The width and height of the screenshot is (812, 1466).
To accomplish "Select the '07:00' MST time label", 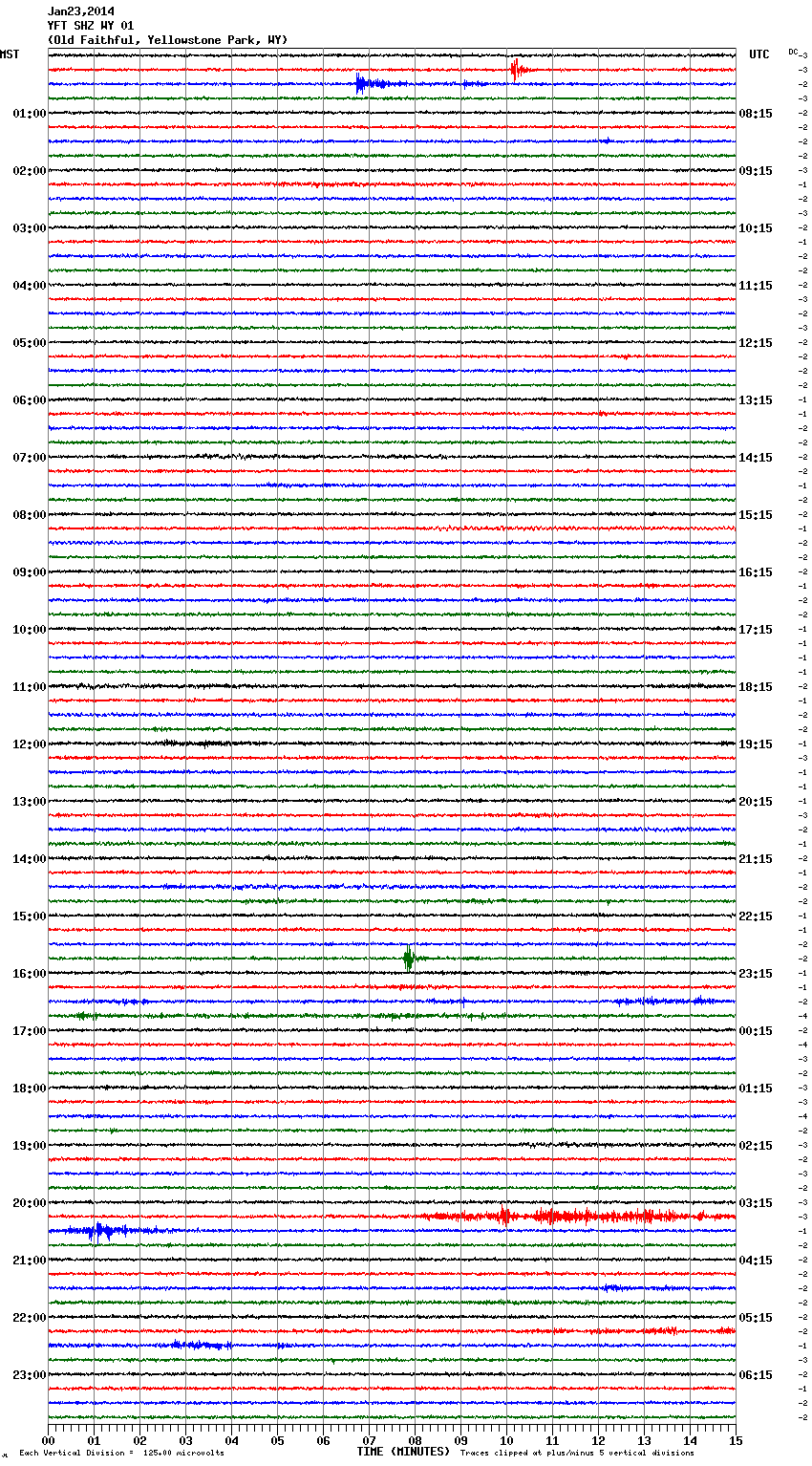I will click(x=30, y=458).
